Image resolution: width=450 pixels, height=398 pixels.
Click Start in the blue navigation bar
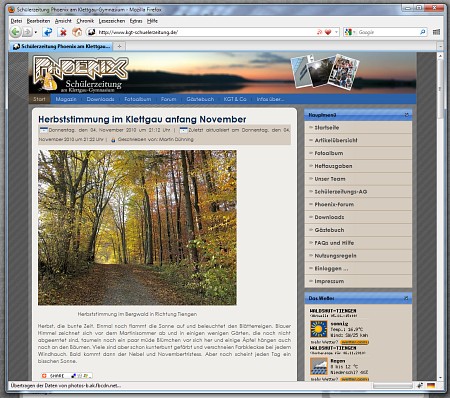(39, 99)
